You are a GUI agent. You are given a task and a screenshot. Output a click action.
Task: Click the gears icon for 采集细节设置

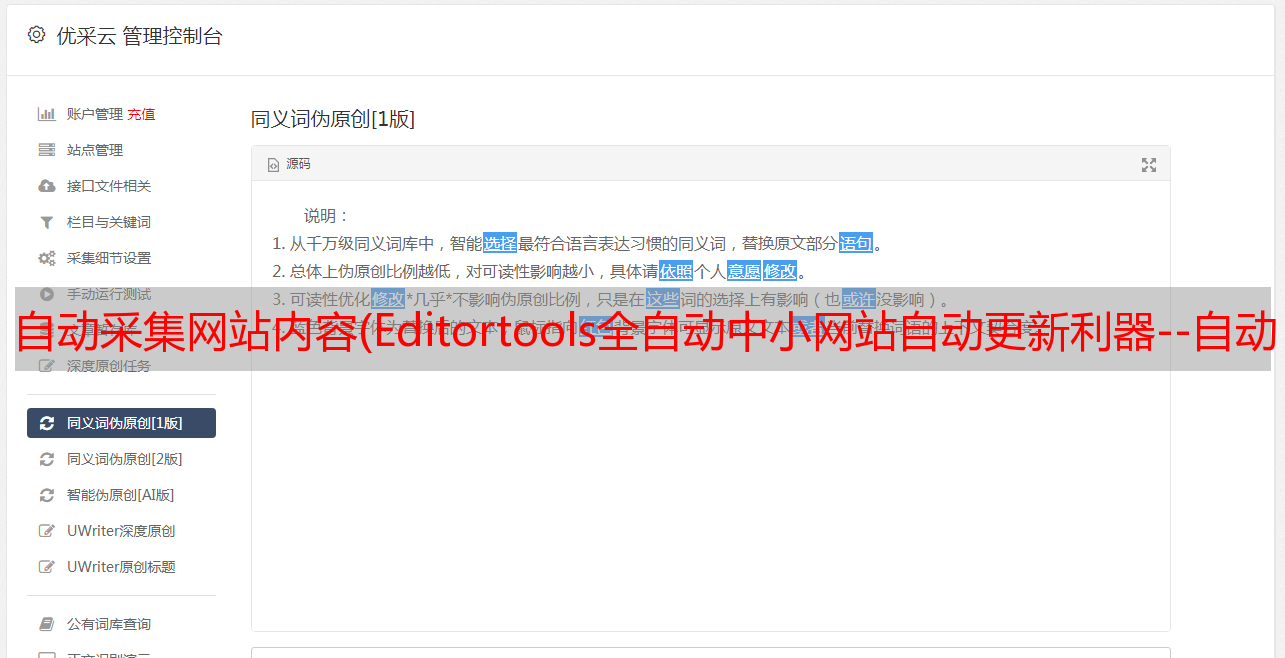[46, 258]
